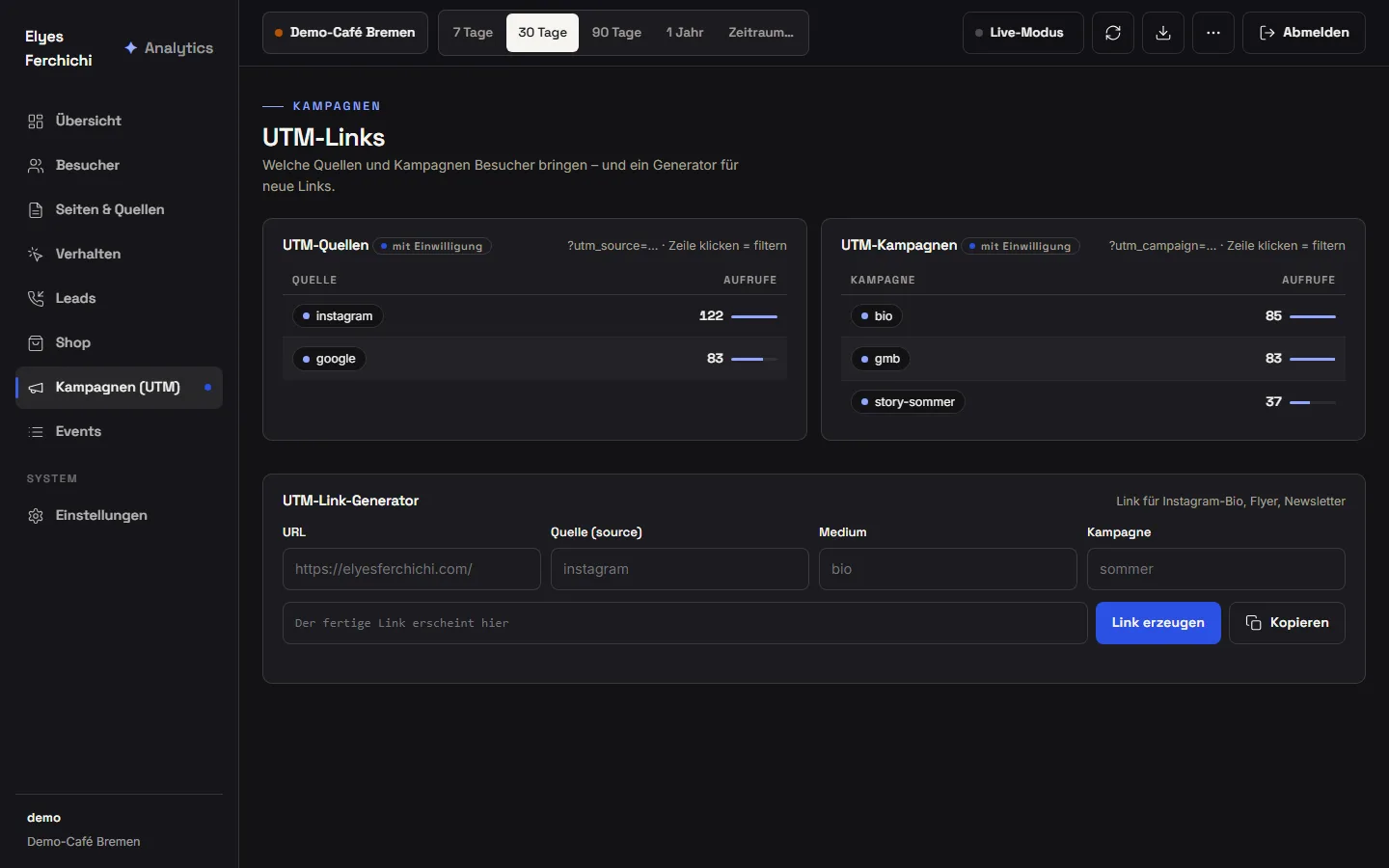
Task: Click the Einstellungen gear icon
Action: click(36, 516)
